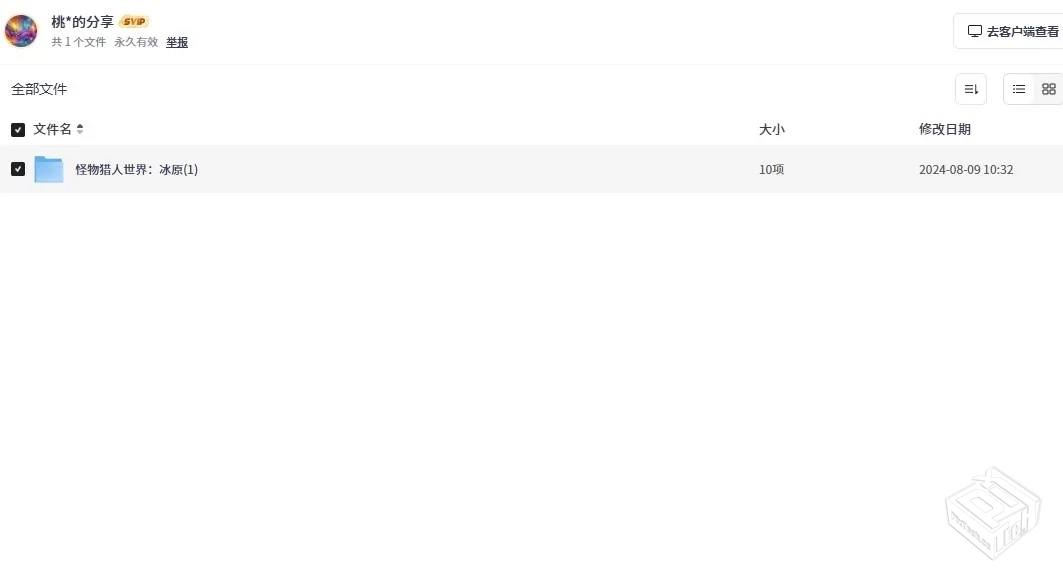
Task: Click the 10项 size entry
Action: [771, 169]
